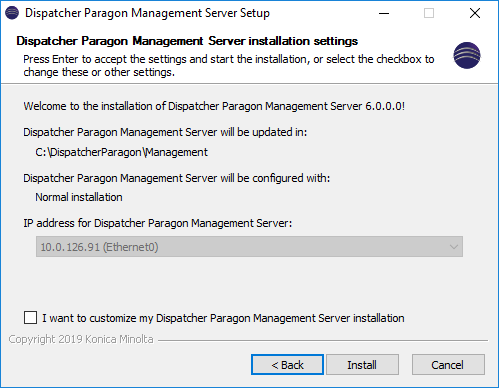
Task: Click the 'Normal installation' configuration text
Action: (x=79, y=197)
